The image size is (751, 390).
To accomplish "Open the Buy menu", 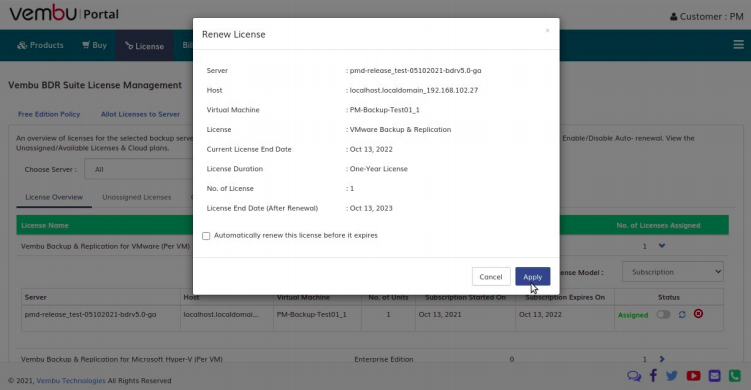I will coord(94,45).
